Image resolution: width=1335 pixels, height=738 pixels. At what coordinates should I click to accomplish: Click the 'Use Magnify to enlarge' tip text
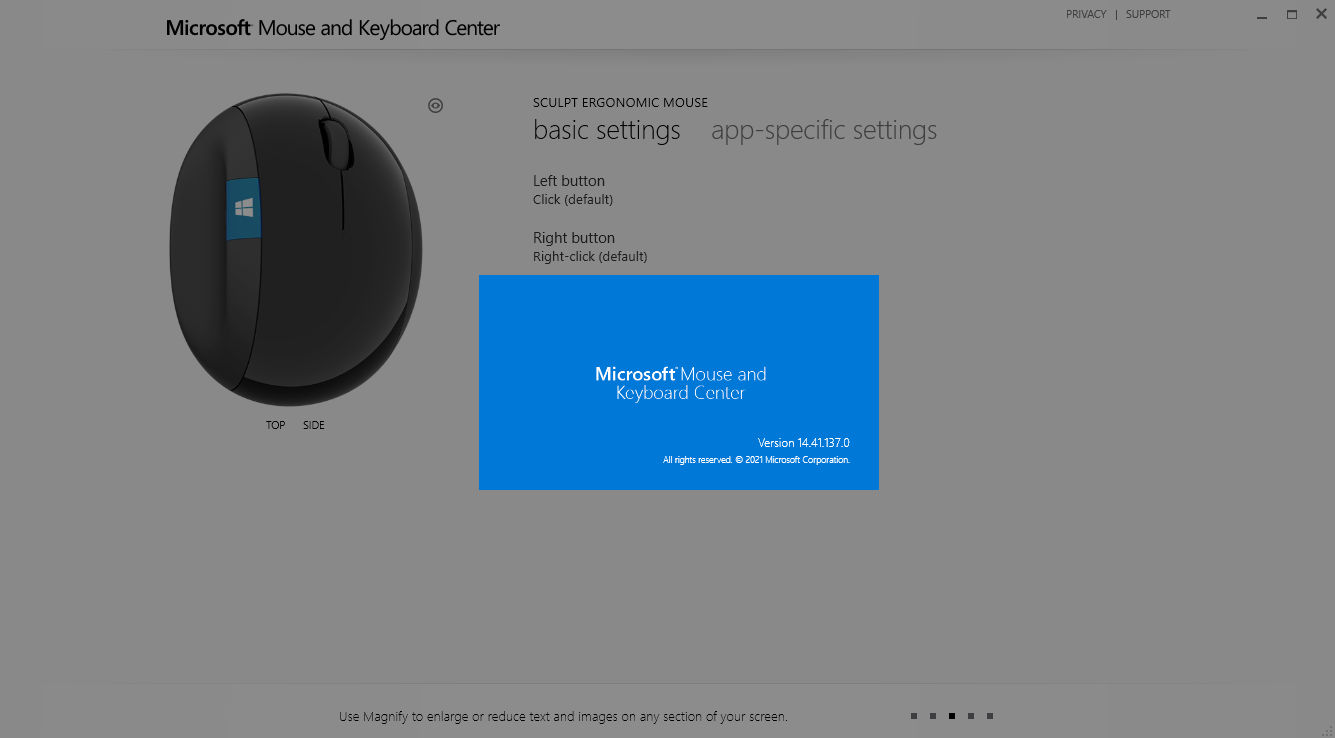pyautogui.click(x=563, y=717)
